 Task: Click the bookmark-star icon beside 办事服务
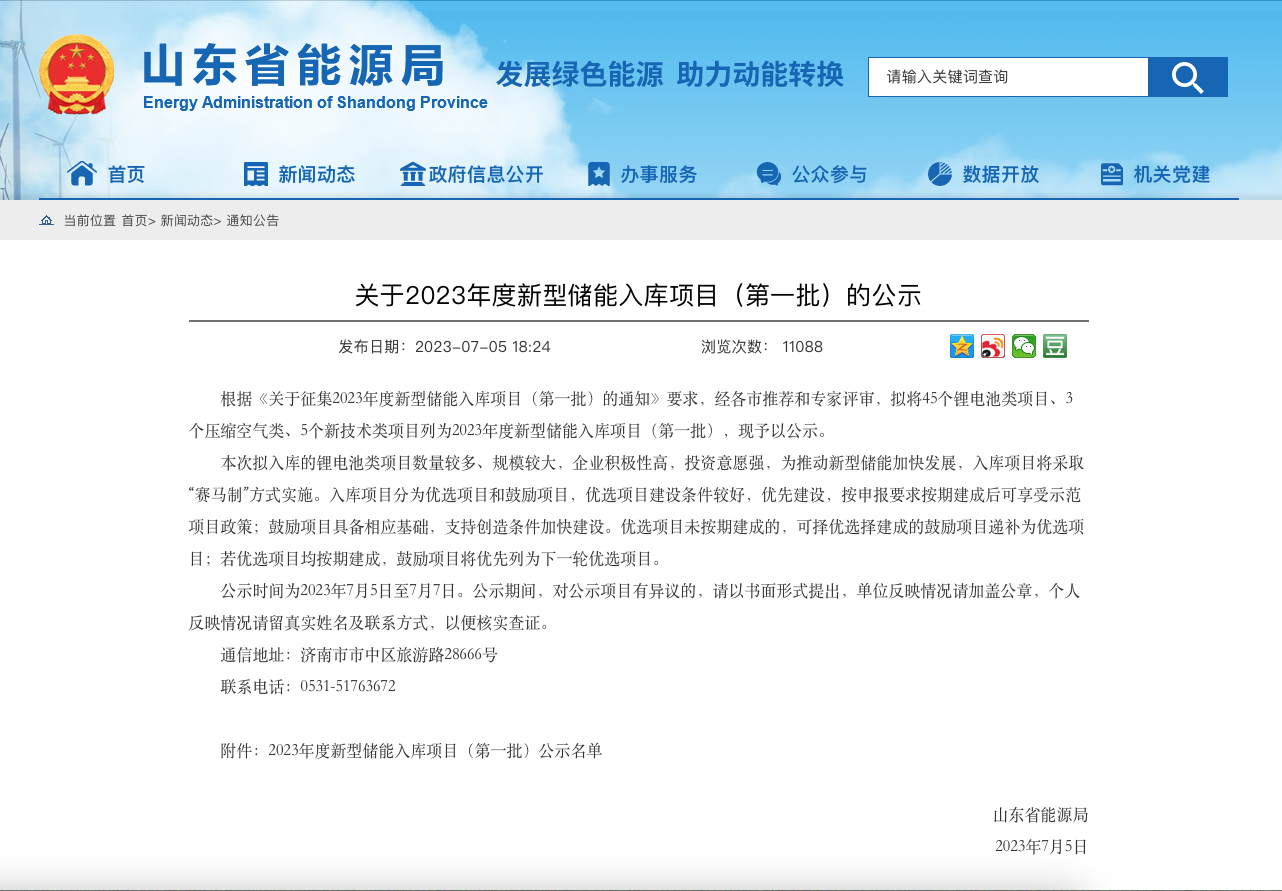(599, 174)
